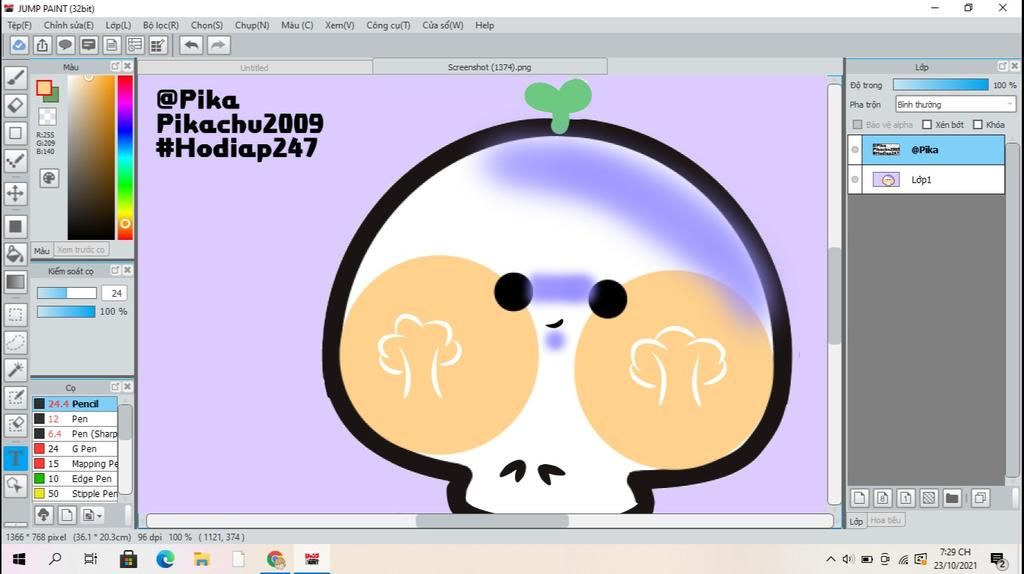
Task: Select the Fill rectangle tool
Action: pyautogui.click(x=16, y=226)
